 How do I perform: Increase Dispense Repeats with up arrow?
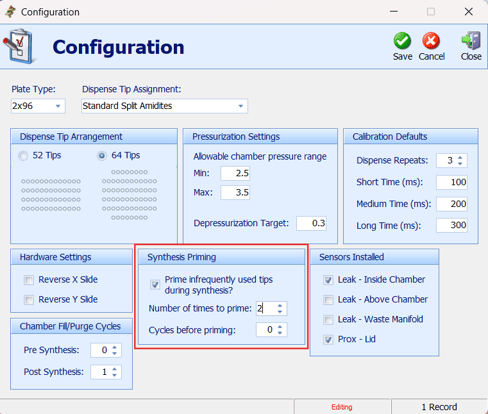460,158
